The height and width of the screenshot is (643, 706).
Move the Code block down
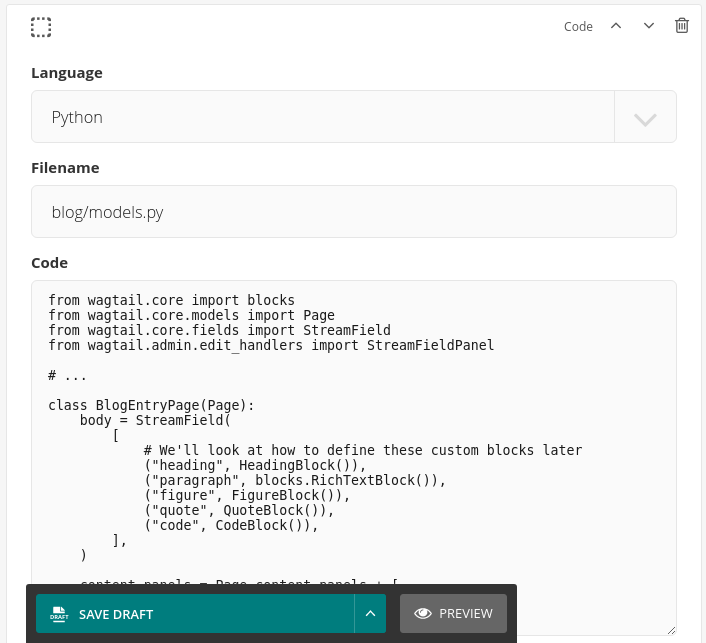(649, 26)
